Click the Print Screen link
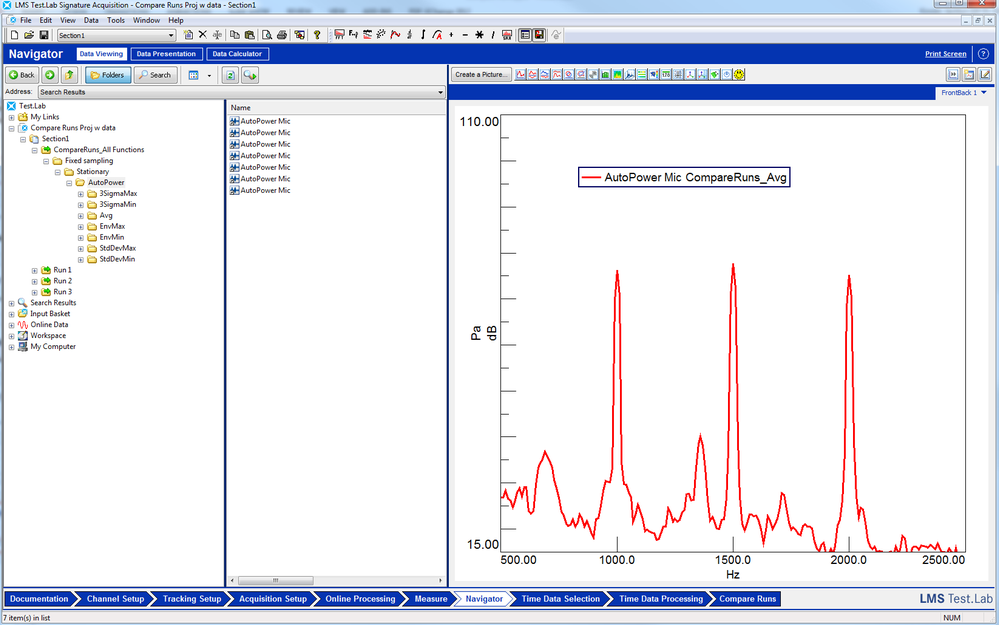This screenshot has width=999, height=625. coord(945,54)
